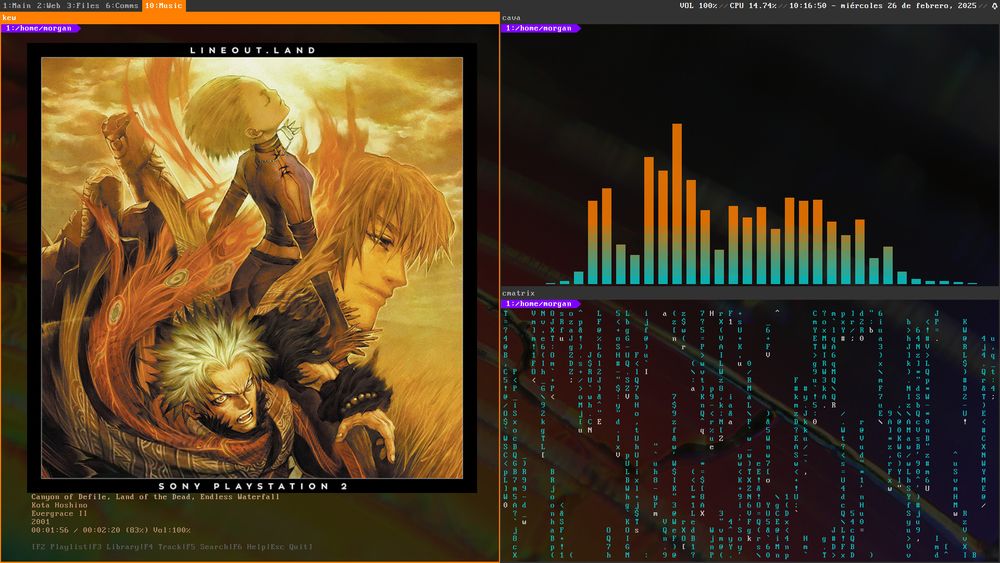
Task: Open the 3:Files workspace
Action: click(83, 5)
